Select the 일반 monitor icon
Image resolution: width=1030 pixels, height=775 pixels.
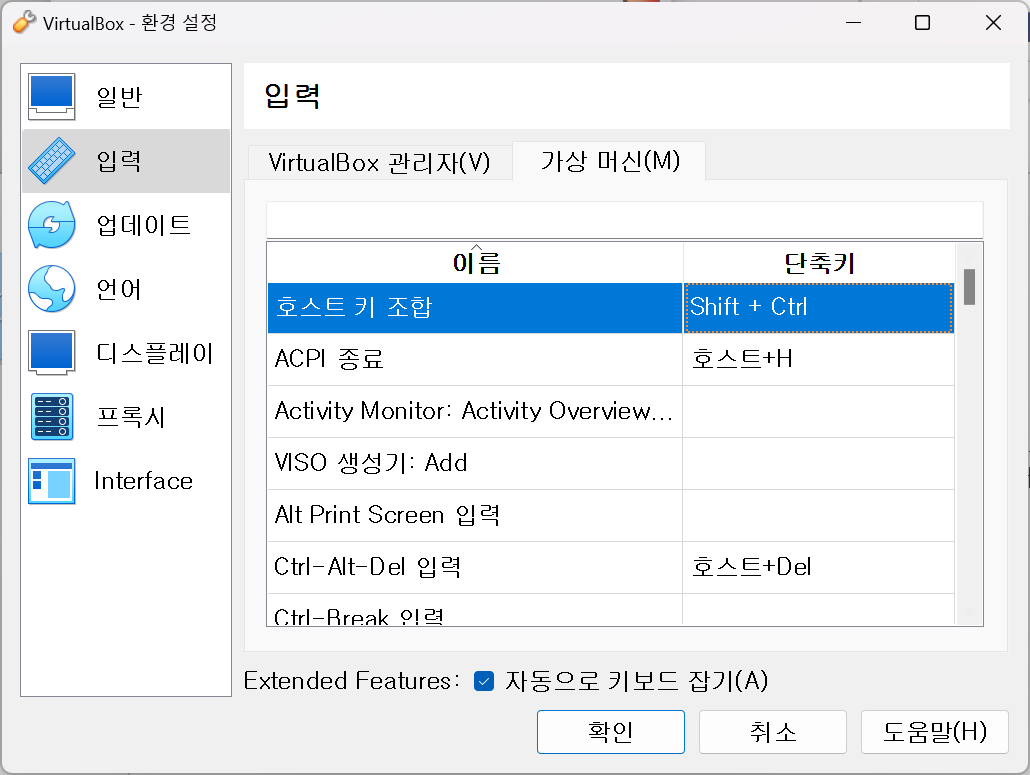coord(51,97)
